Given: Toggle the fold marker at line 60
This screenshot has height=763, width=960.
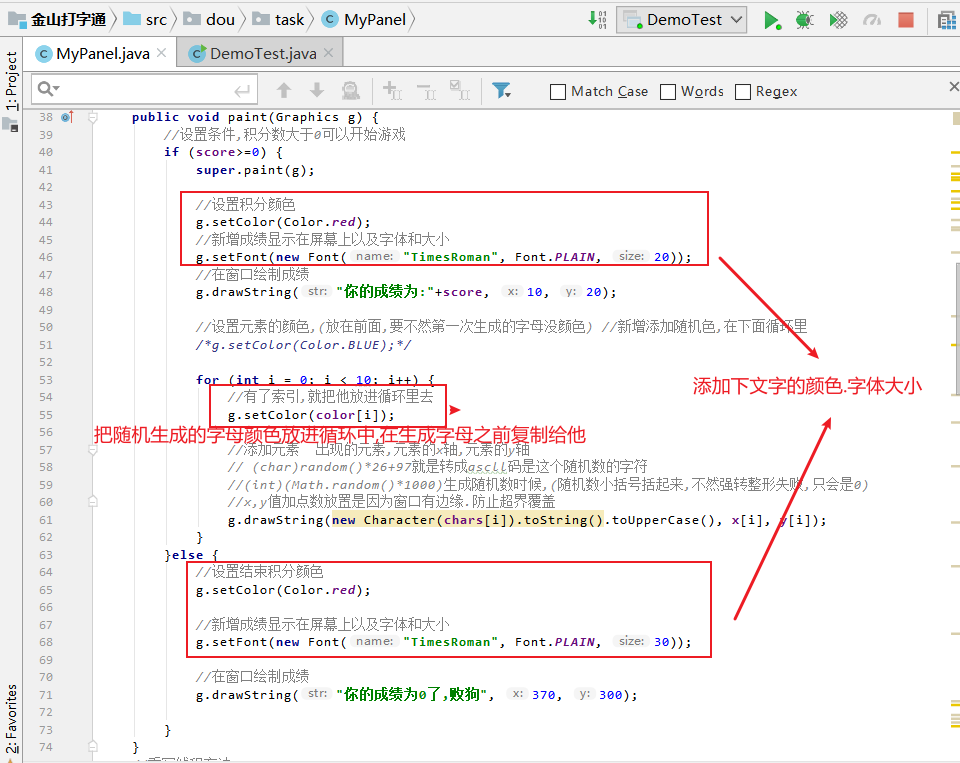Looking at the screenshot, I should coord(92,502).
